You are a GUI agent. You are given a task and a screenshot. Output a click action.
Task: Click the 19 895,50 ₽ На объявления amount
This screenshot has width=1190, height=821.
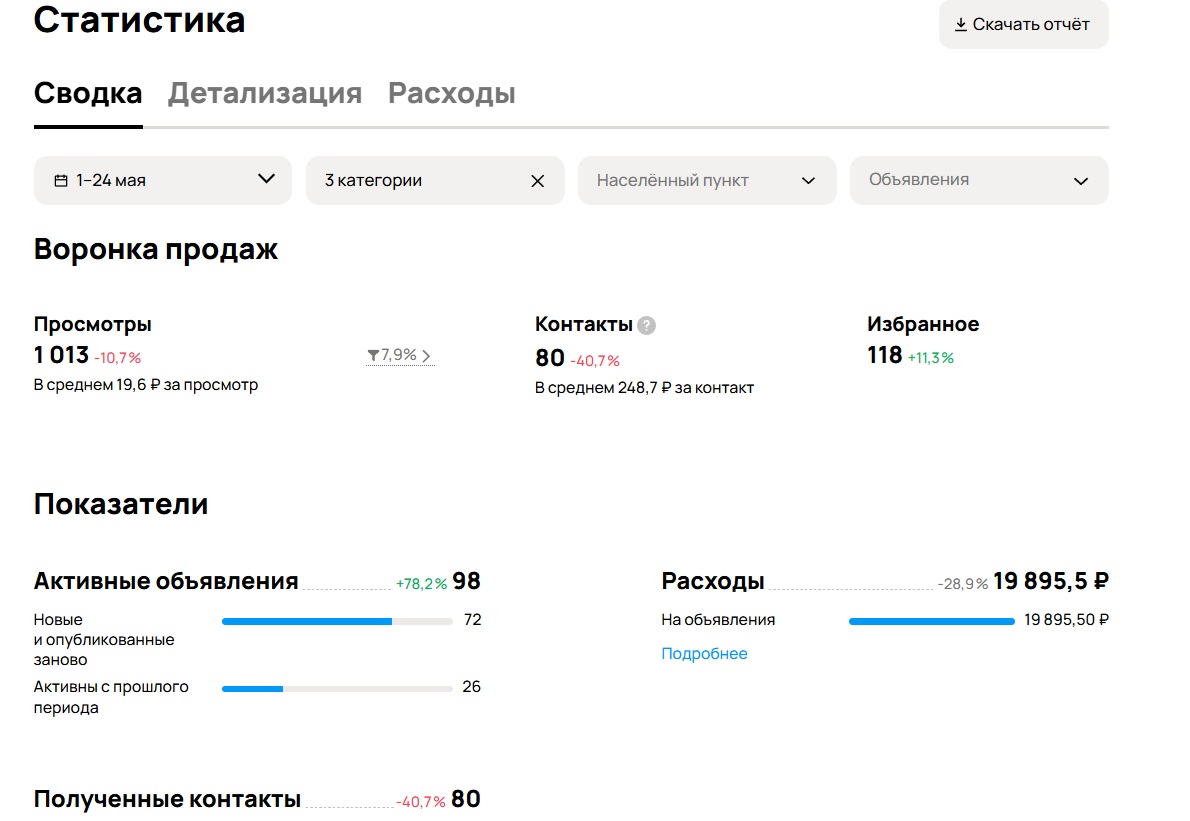pos(1066,620)
